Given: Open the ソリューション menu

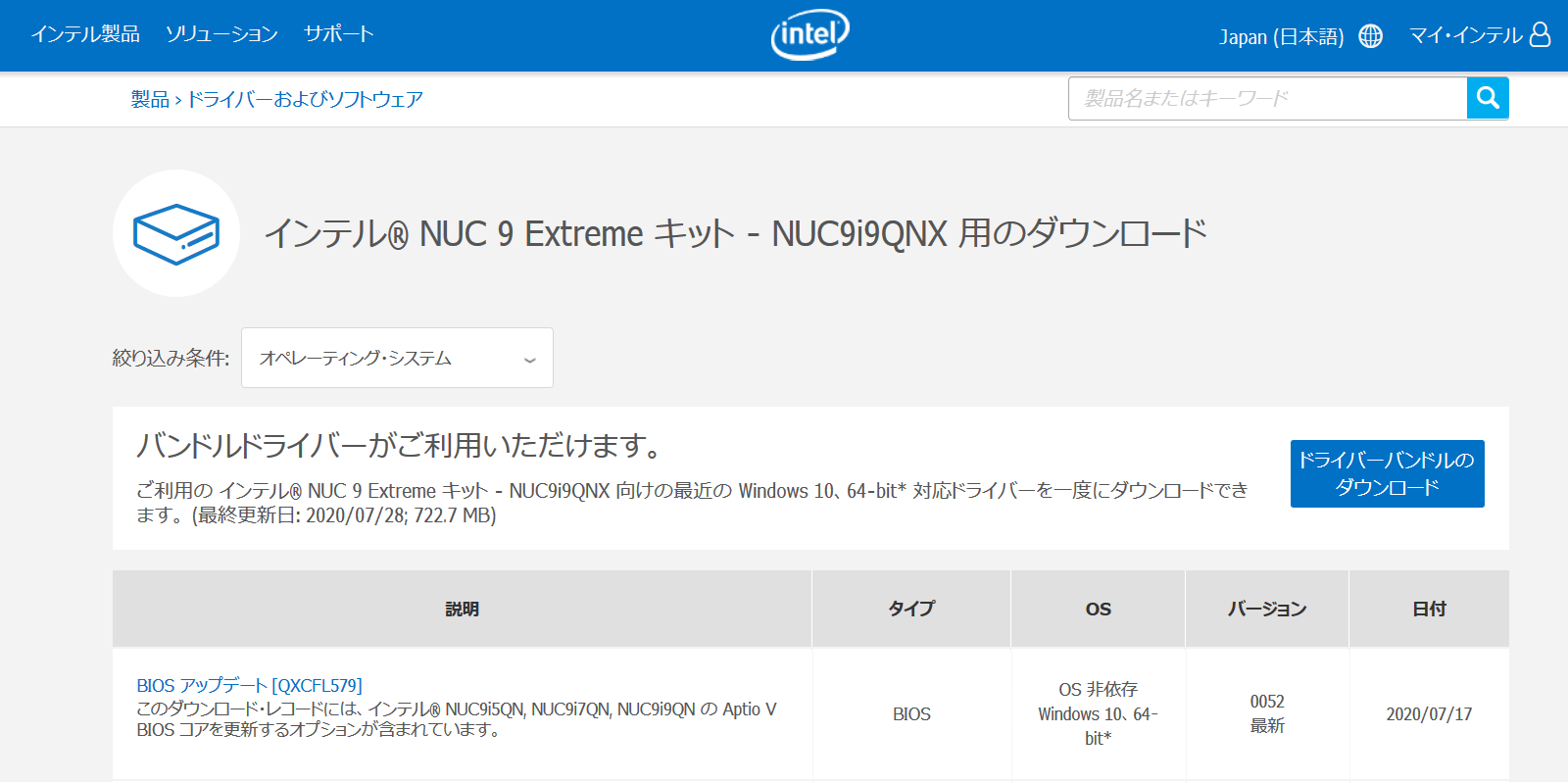Looking at the screenshot, I should 221,34.
